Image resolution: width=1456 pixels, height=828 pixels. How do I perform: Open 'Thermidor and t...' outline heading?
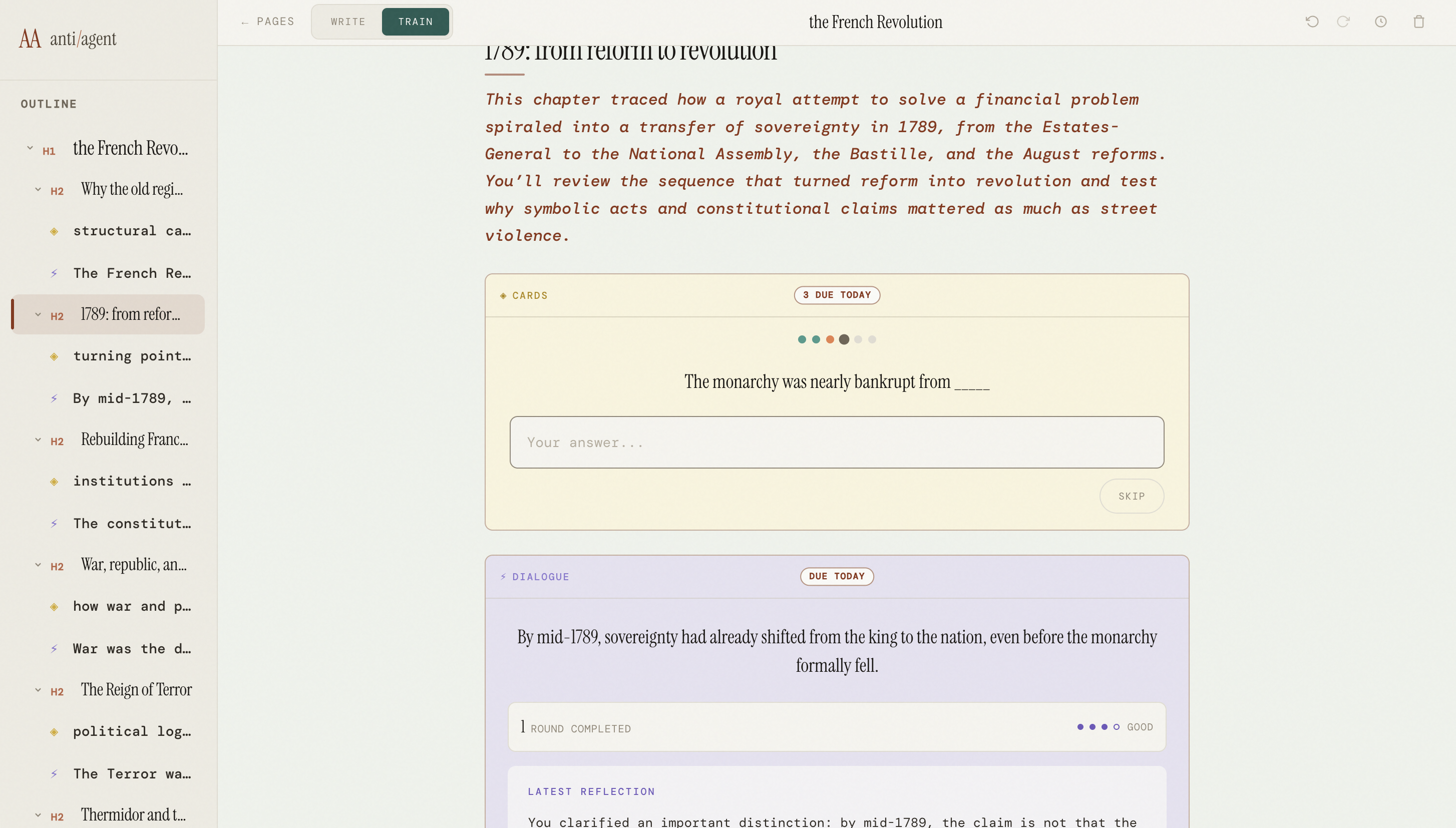pos(133,815)
